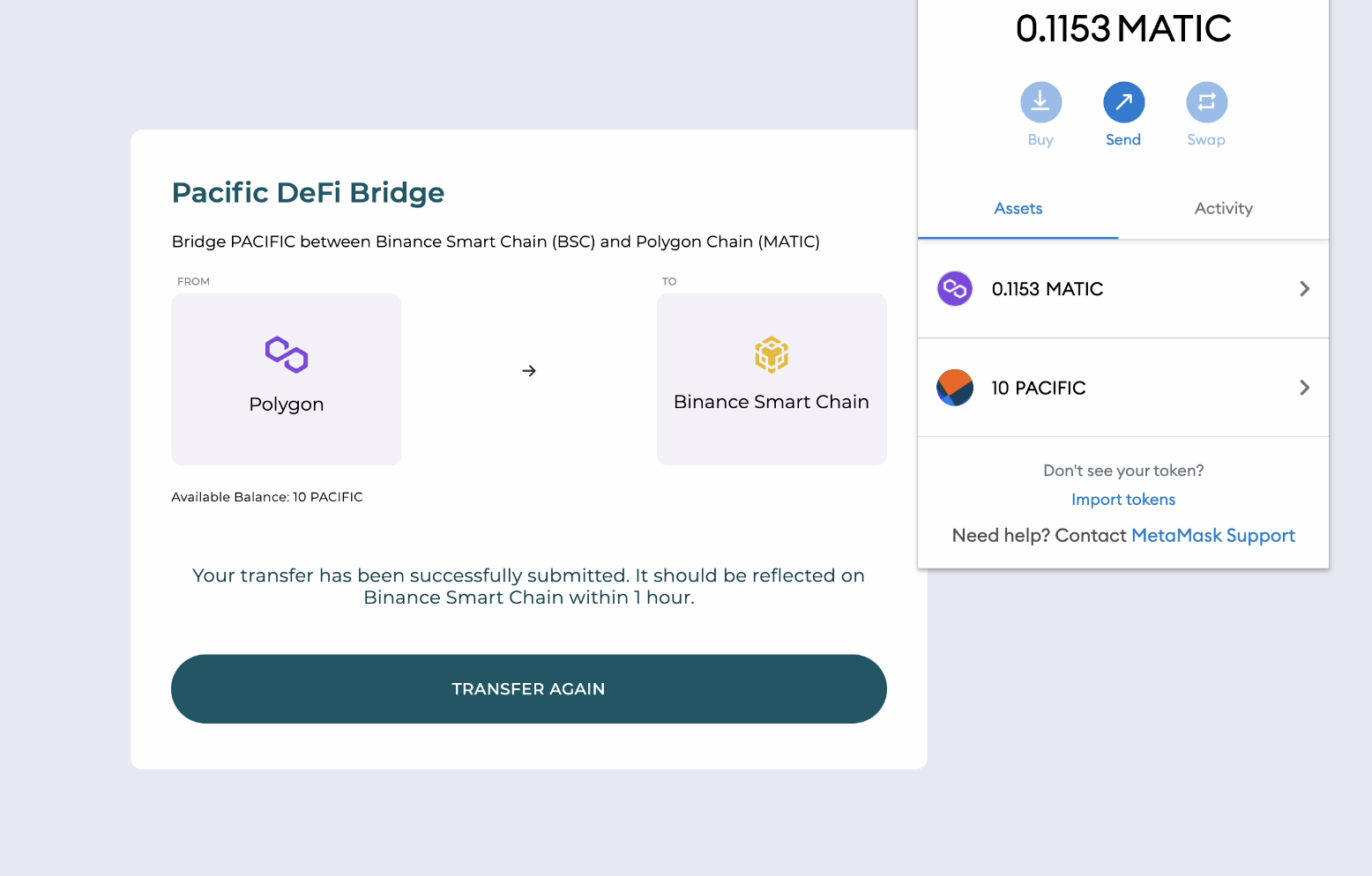
Task: Click the 0.1153 MATIC balance heading
Action: tap(1123, 28)
